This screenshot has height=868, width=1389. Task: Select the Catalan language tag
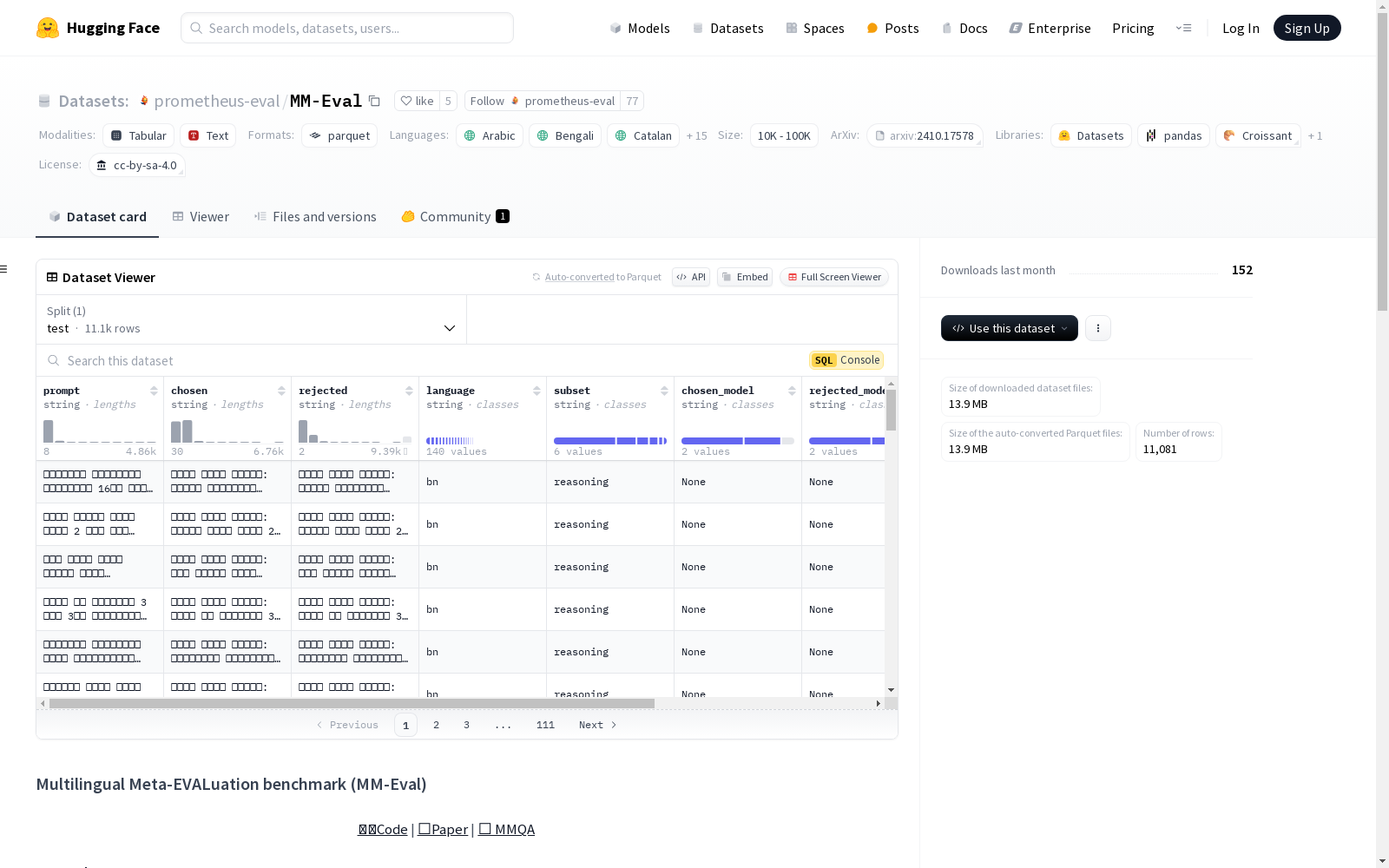643,135
